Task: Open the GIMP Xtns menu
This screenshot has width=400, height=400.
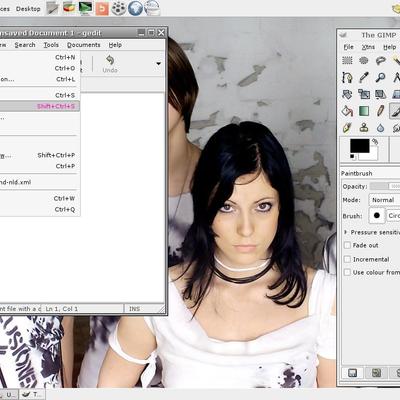Action: (368, 47)
